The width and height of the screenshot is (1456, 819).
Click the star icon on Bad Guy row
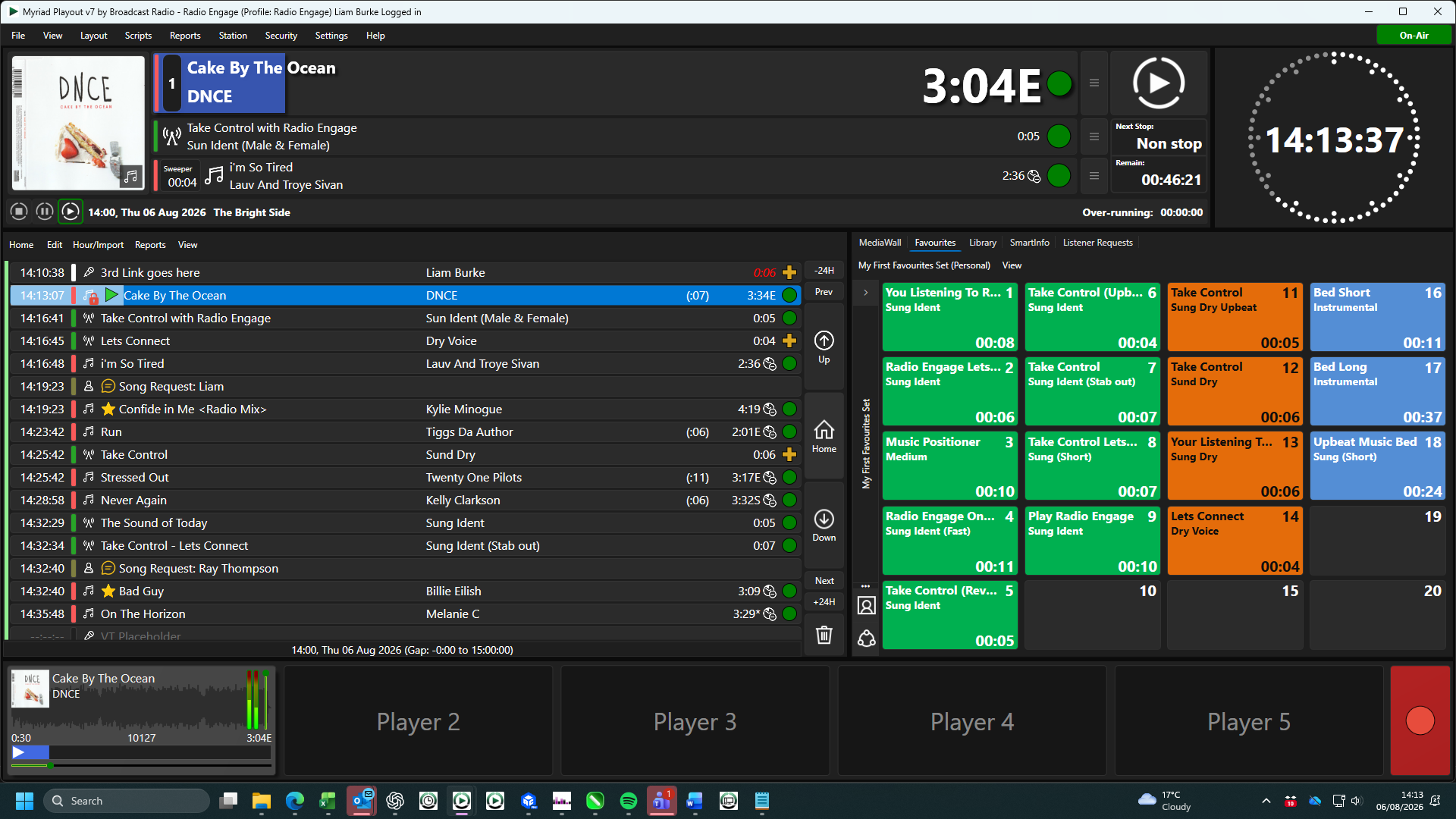pos(108,591)
